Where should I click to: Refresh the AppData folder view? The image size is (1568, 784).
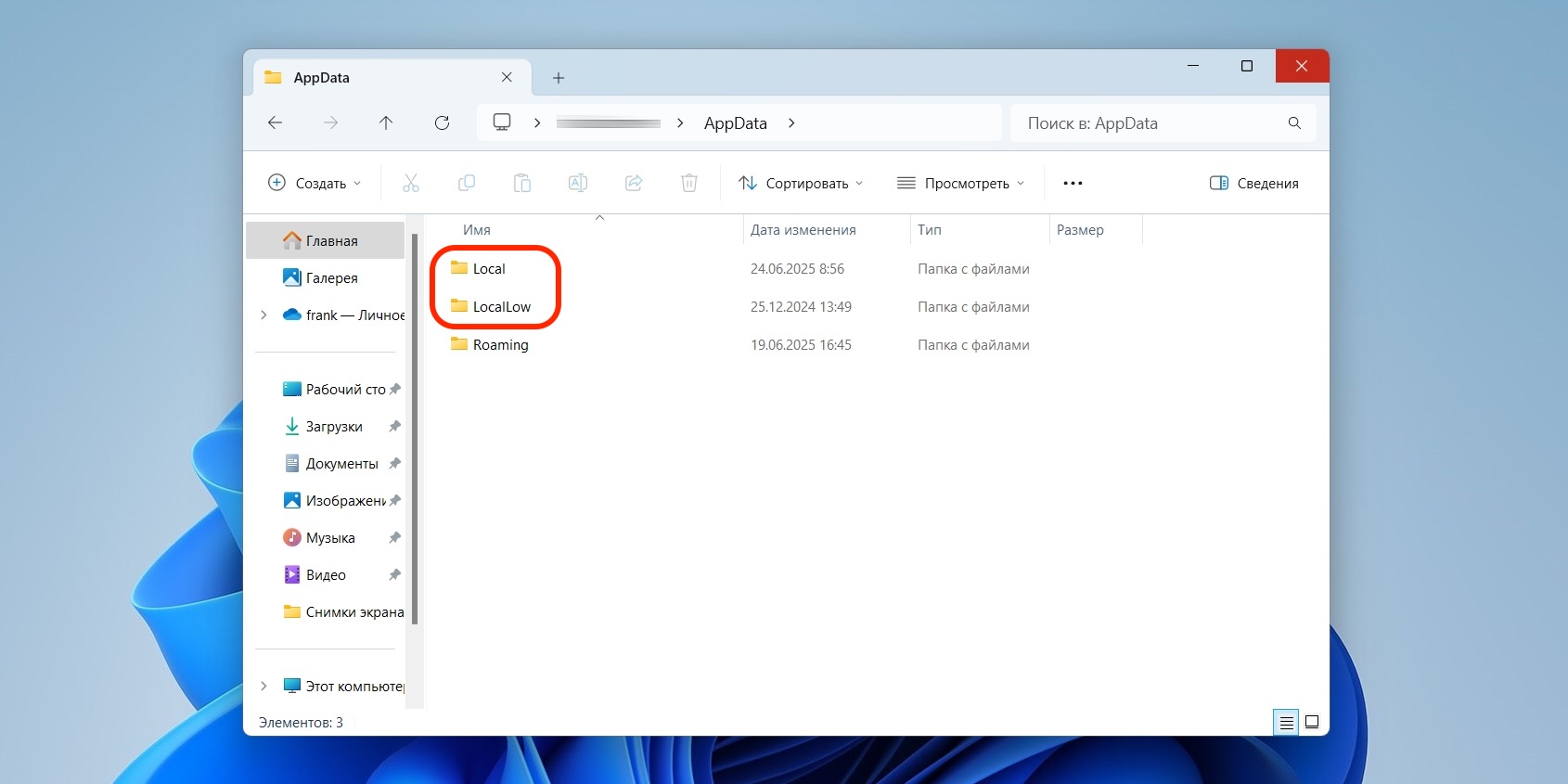[442, 122]
